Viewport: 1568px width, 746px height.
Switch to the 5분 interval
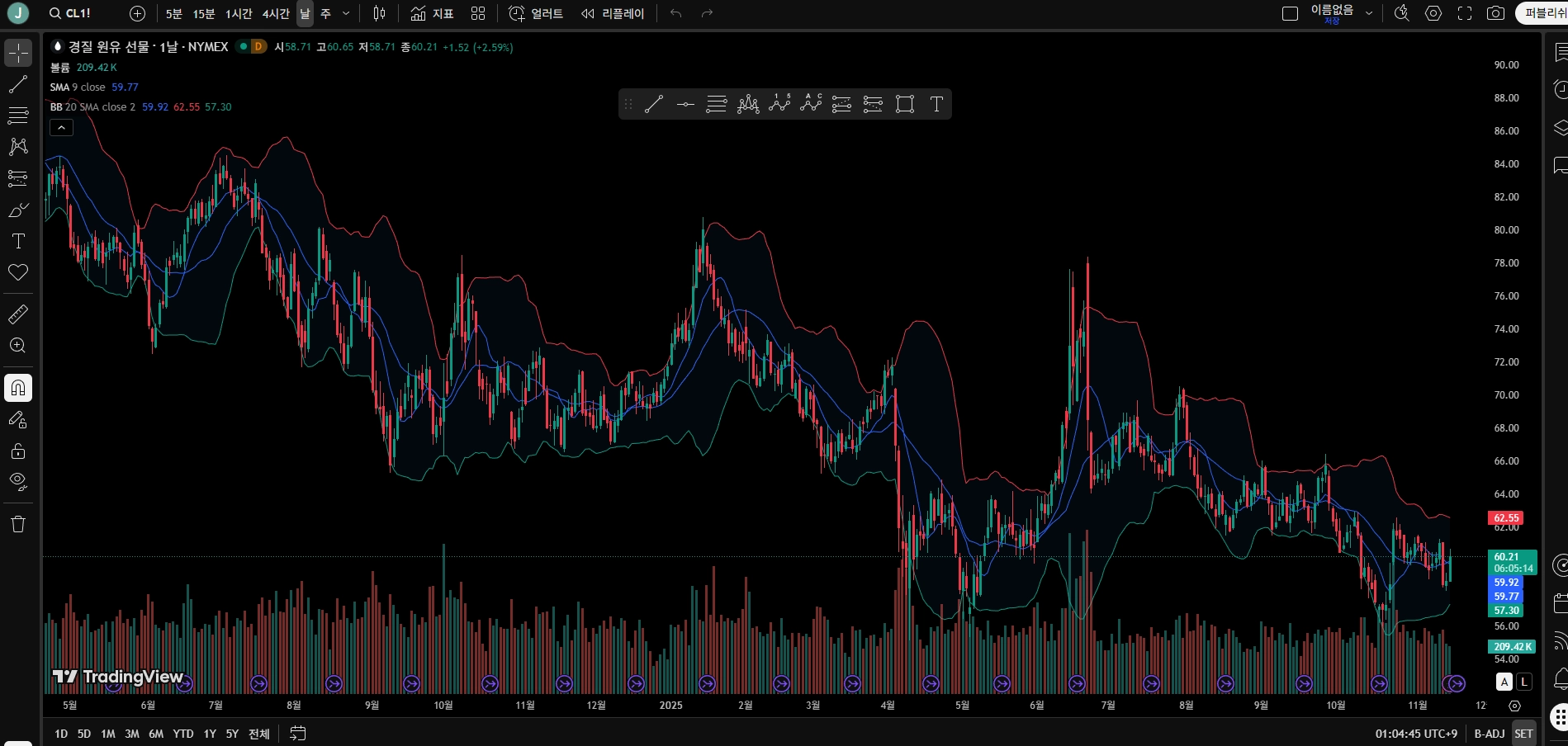[x=173, y=13]
